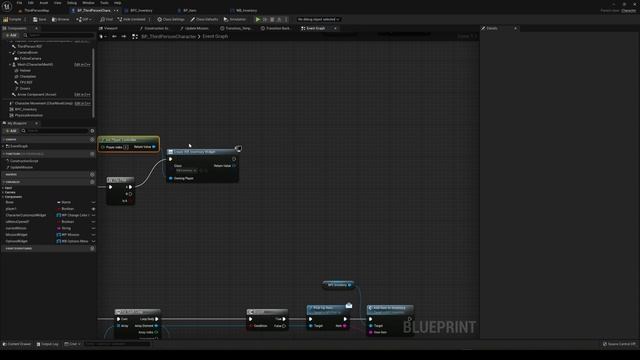The image size is (640, 360).
Task: Open My Blueprint settings gear icon
Action: click(92, 131)
